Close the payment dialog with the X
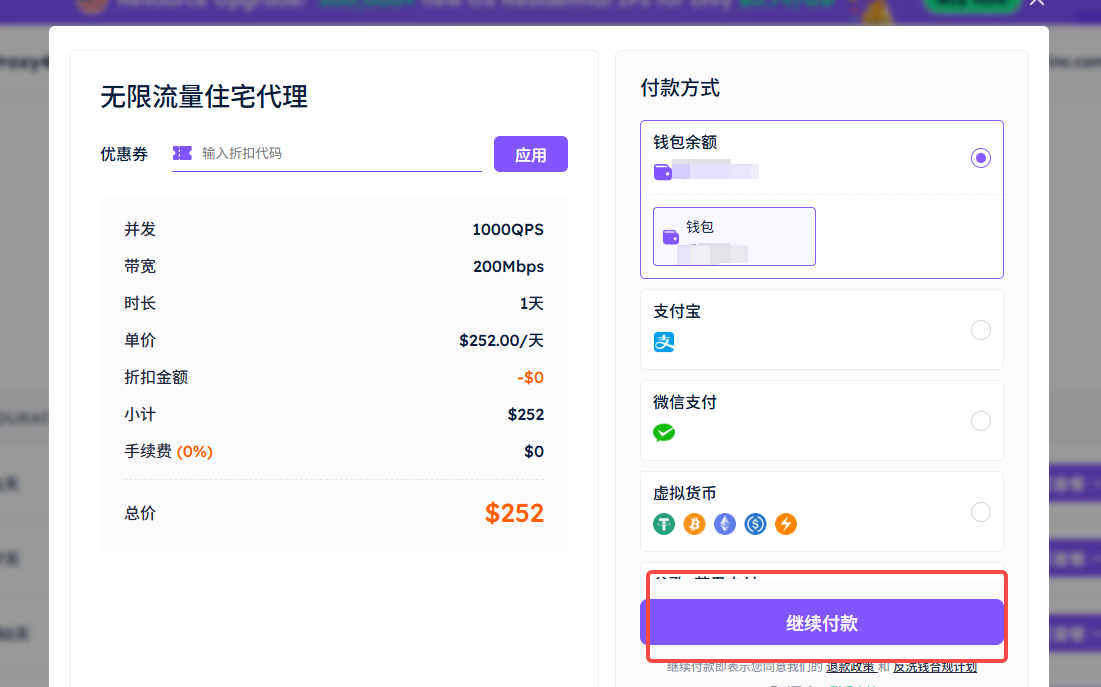The image size is (1101, 687). coord(1037,3)
